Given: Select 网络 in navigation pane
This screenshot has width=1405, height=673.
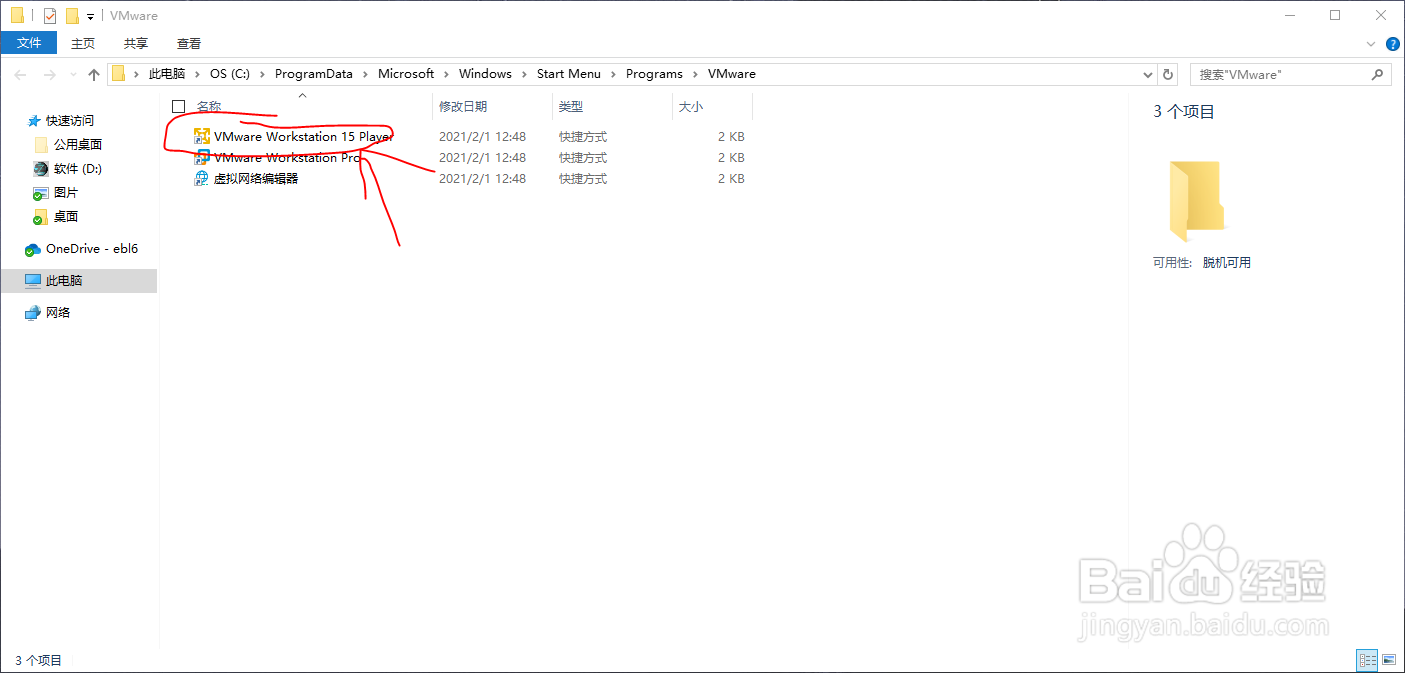Looking at the screenshot, I should pyautogui.click(x=58, y=313).
